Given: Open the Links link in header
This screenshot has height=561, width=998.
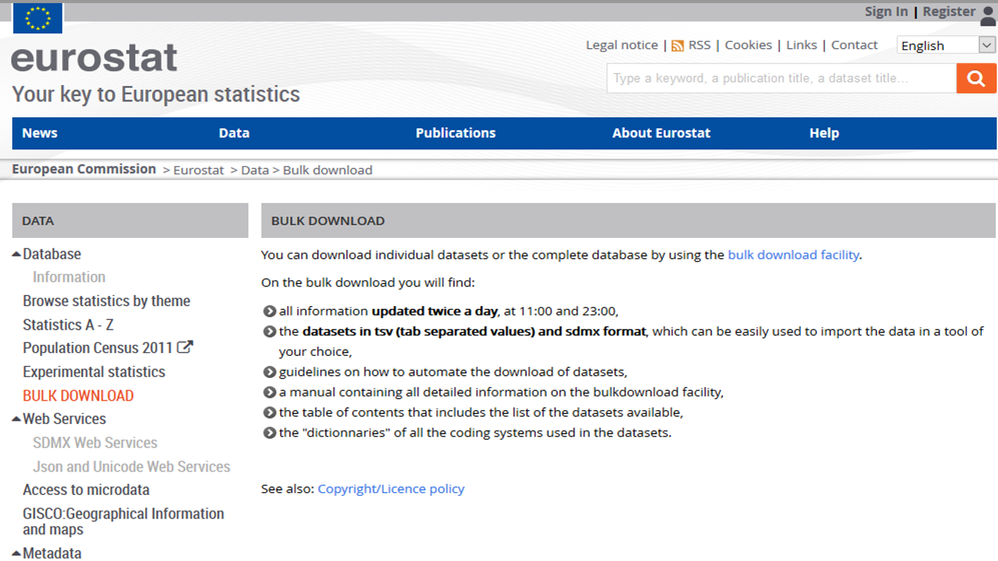Looking at the screenshot, I should [x=801, y=45].
